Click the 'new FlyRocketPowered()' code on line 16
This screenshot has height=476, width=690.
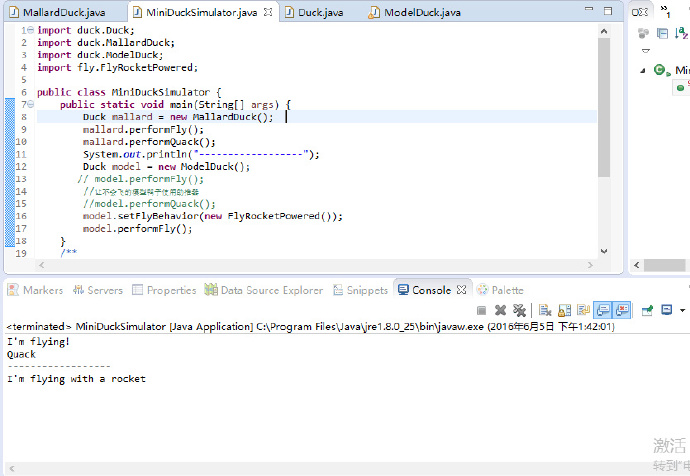coord(268,216)
